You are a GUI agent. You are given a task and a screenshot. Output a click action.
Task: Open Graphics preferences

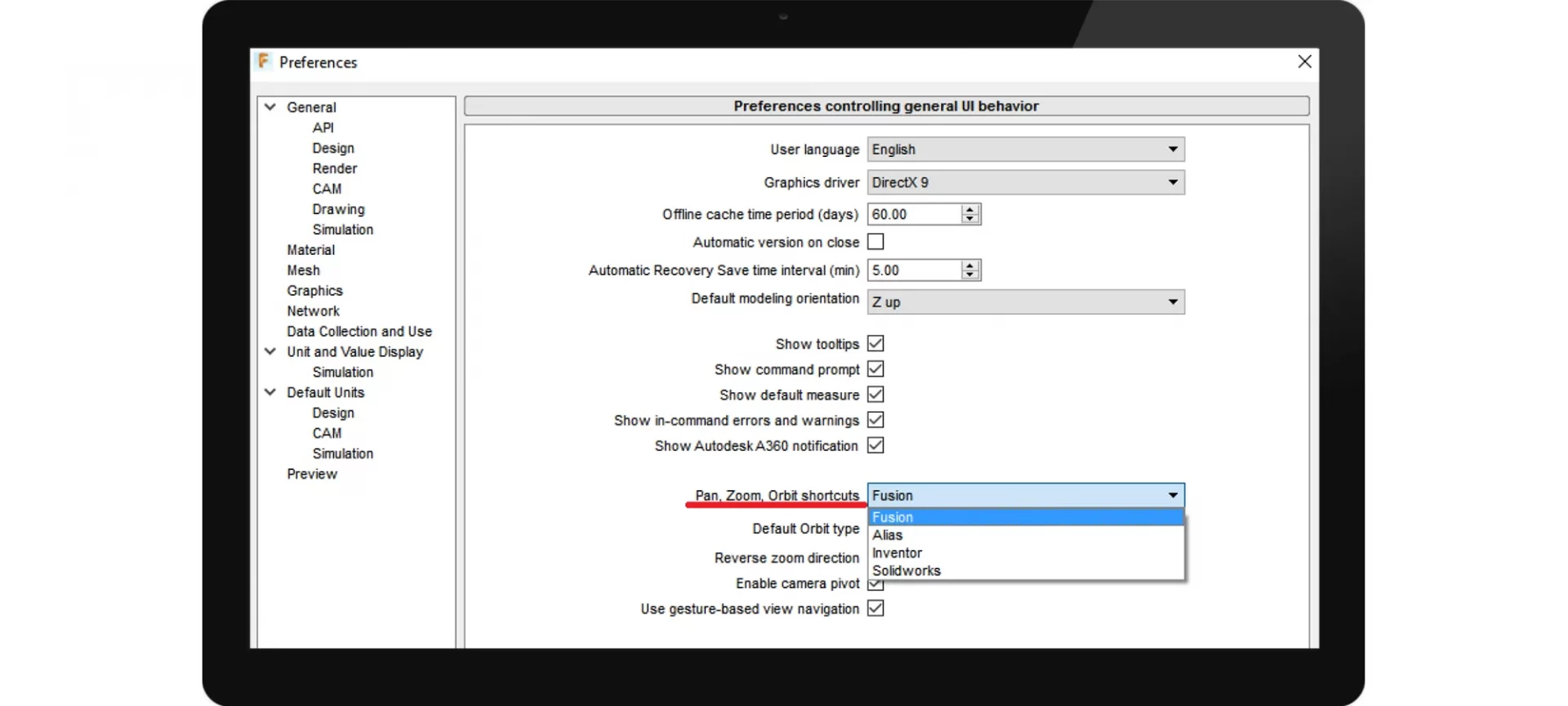point(314,291)
